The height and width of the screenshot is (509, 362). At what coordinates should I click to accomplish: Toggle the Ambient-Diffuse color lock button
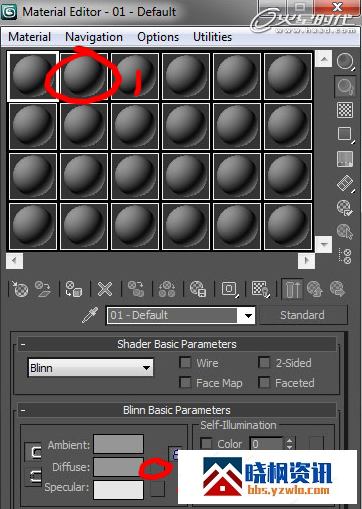pyautogui.click(x=34, y=452)
